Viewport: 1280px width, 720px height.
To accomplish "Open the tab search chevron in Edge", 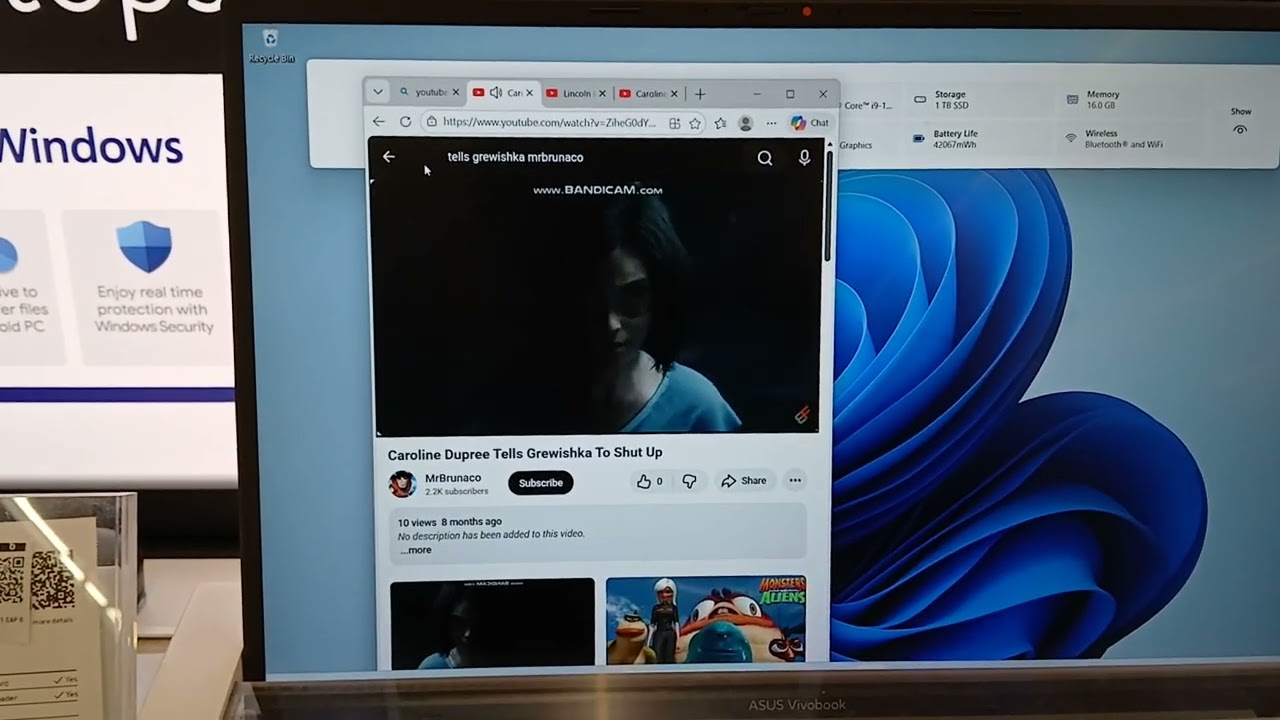I will [x=378, y=92].
